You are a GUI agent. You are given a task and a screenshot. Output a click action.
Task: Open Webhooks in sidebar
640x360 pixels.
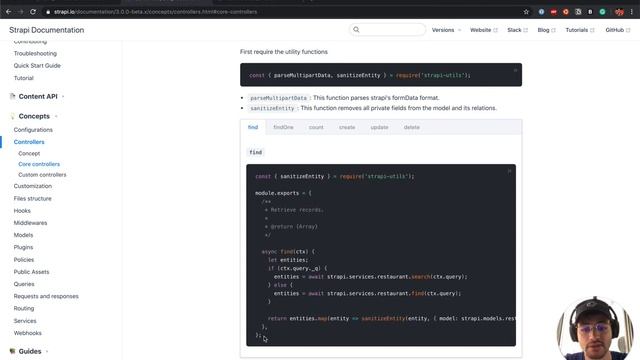pos(28,333)
